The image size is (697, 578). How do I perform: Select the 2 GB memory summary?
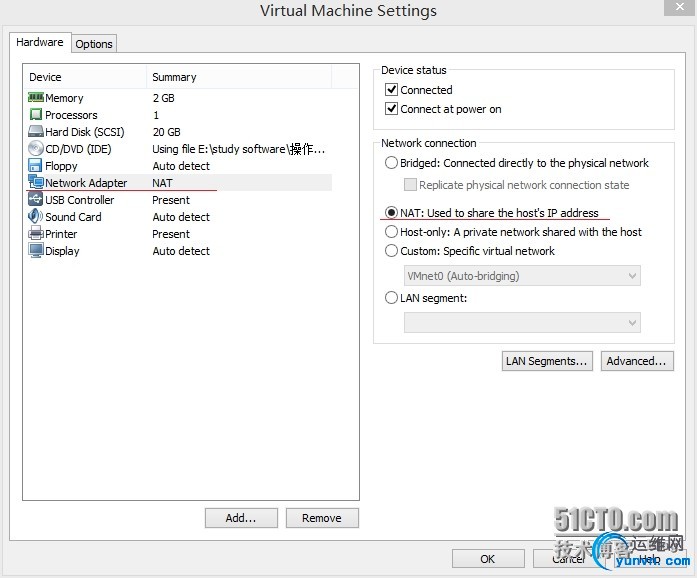tap(164, 98)
